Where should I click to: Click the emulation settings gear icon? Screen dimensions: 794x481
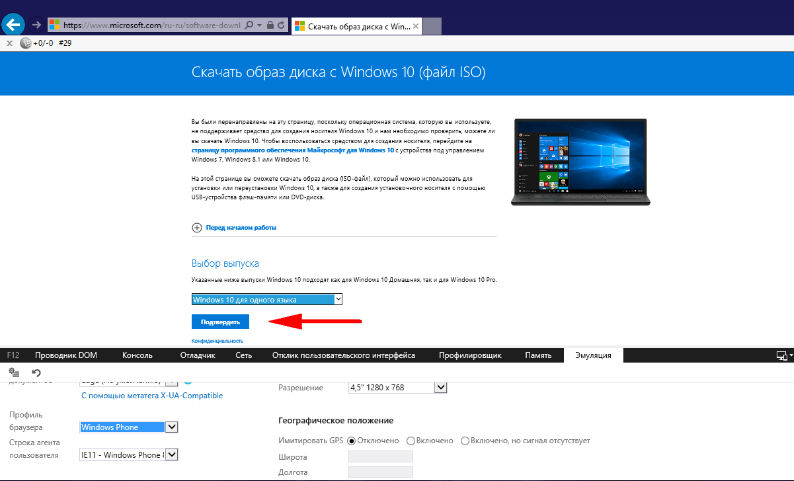click(14, 373)
